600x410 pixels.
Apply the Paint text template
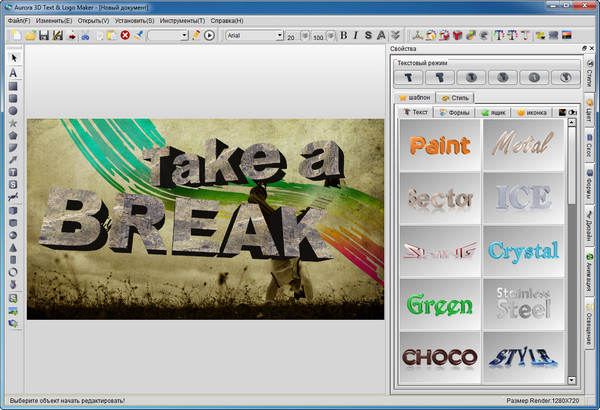pos(440,145)
